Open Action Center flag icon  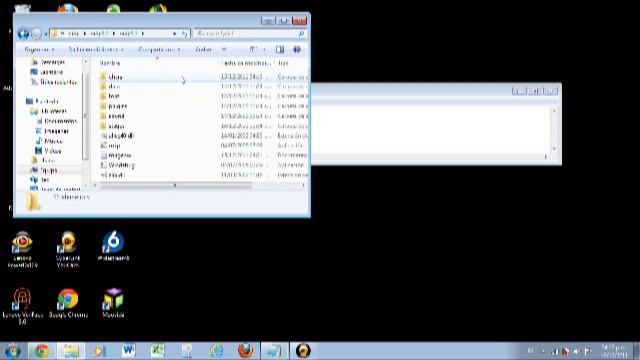588,351
